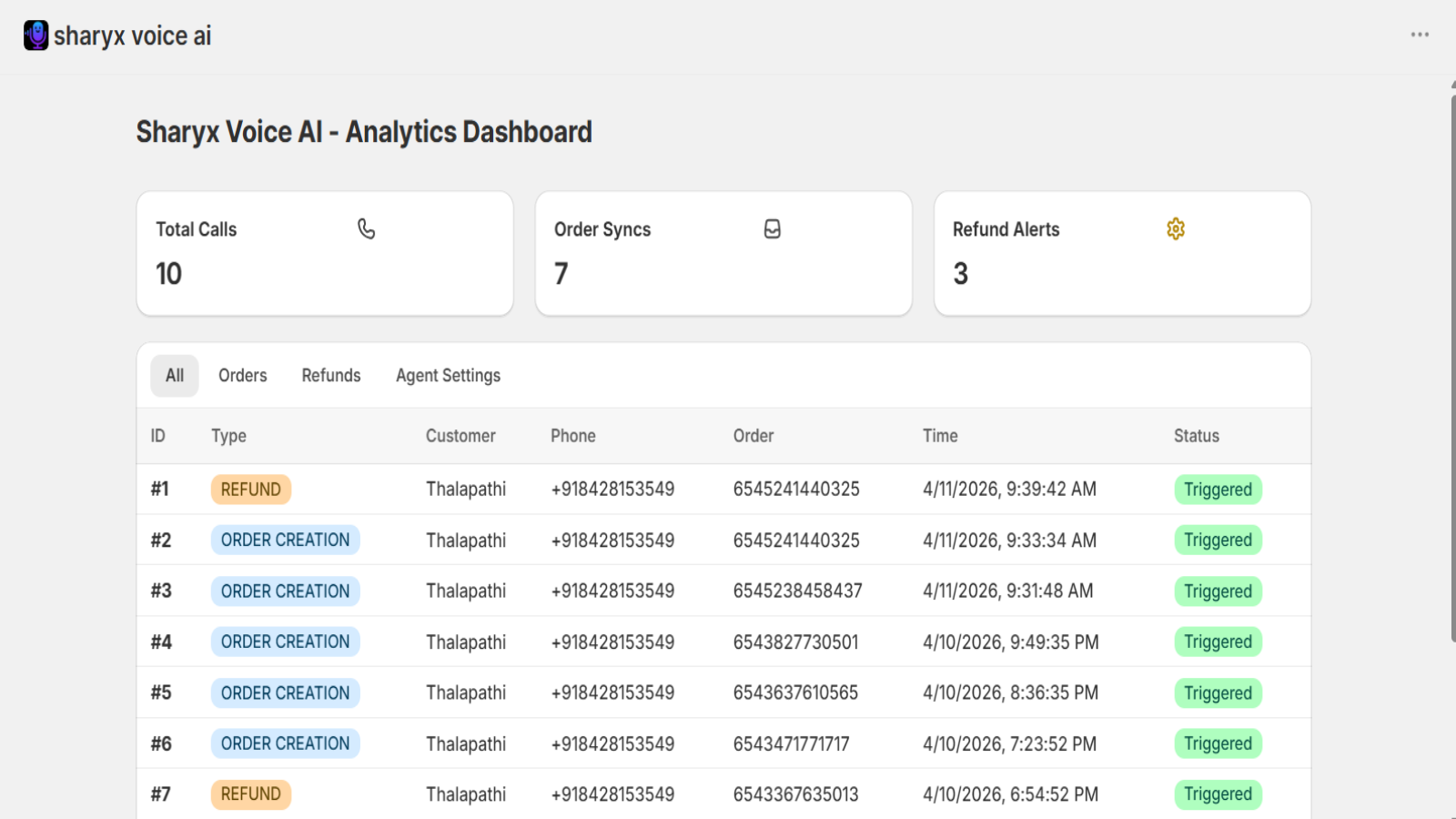
Task: Click the ORDER CREATION badge in row #4
Action: coord(285,642)
